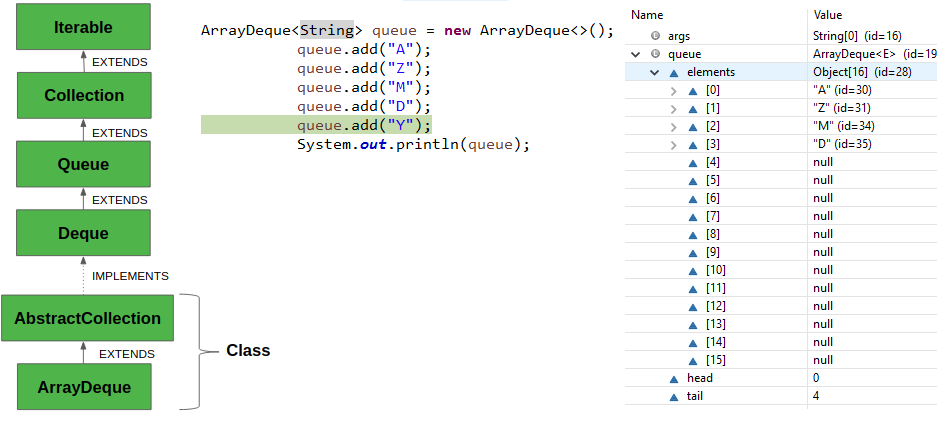
Task: Select the ArrayDeque class box
Action: 84,387
